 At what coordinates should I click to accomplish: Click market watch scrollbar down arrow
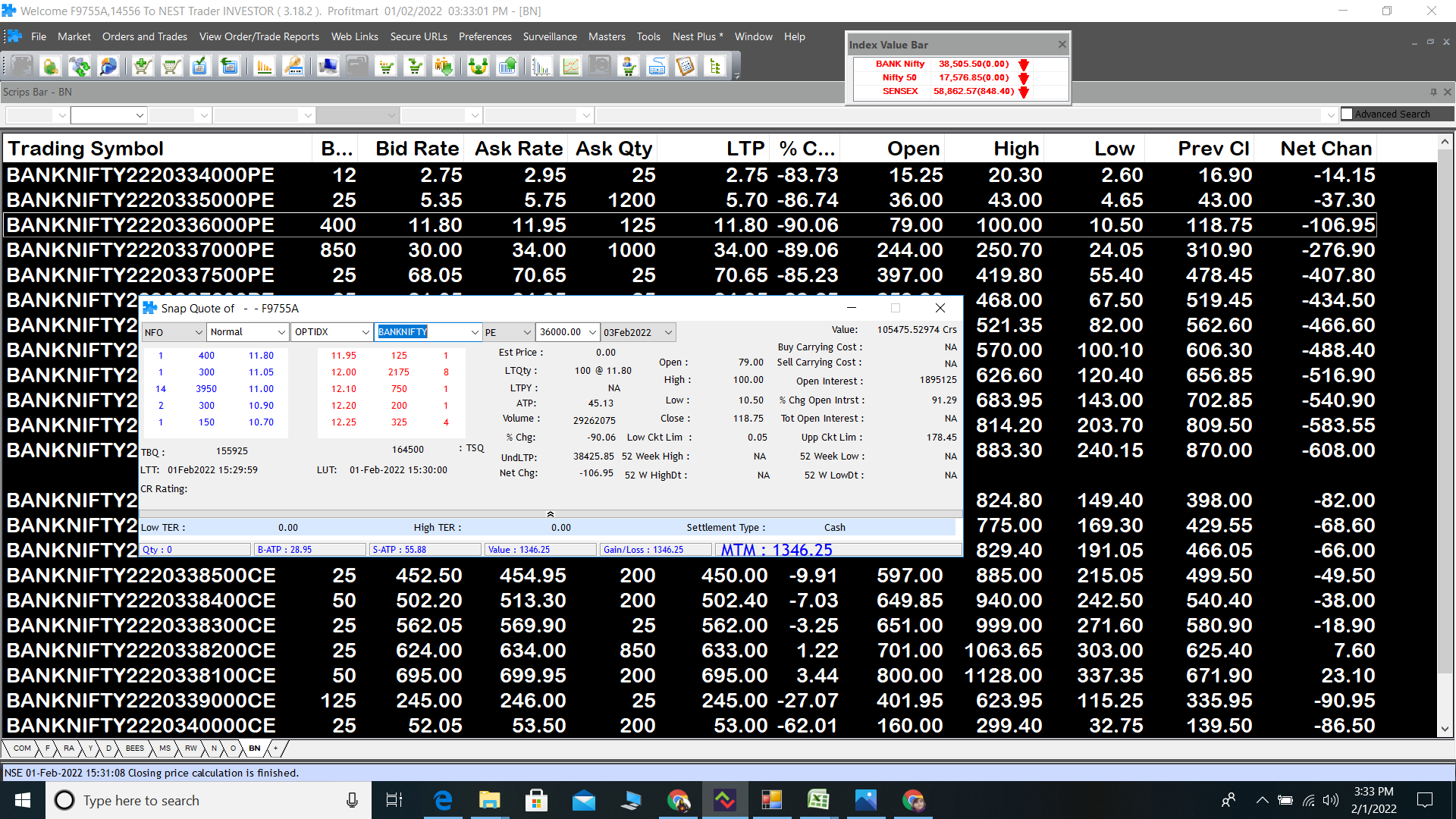coord(1445,729)
